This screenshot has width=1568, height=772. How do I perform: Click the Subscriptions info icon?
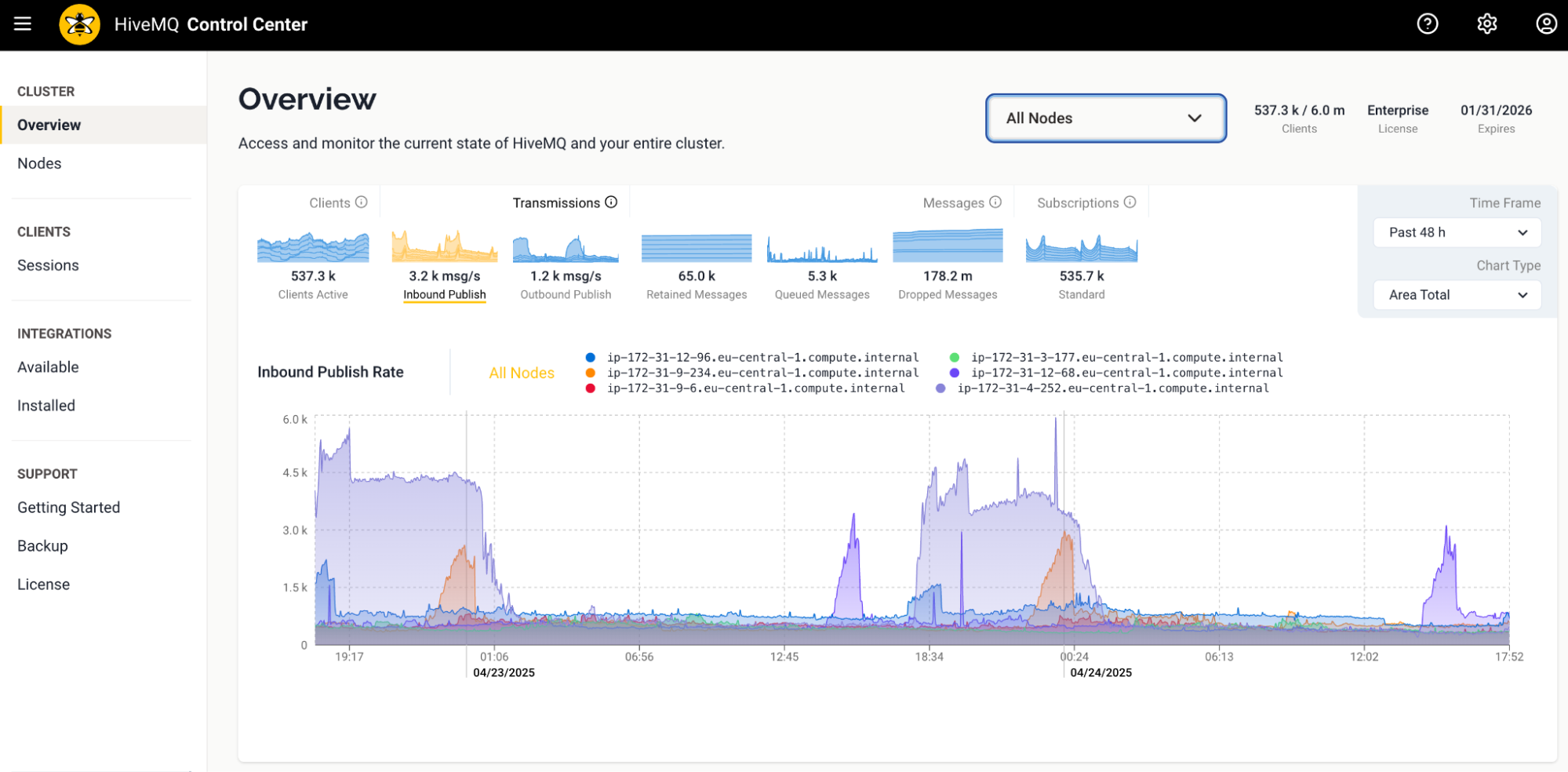point(1130,202)
